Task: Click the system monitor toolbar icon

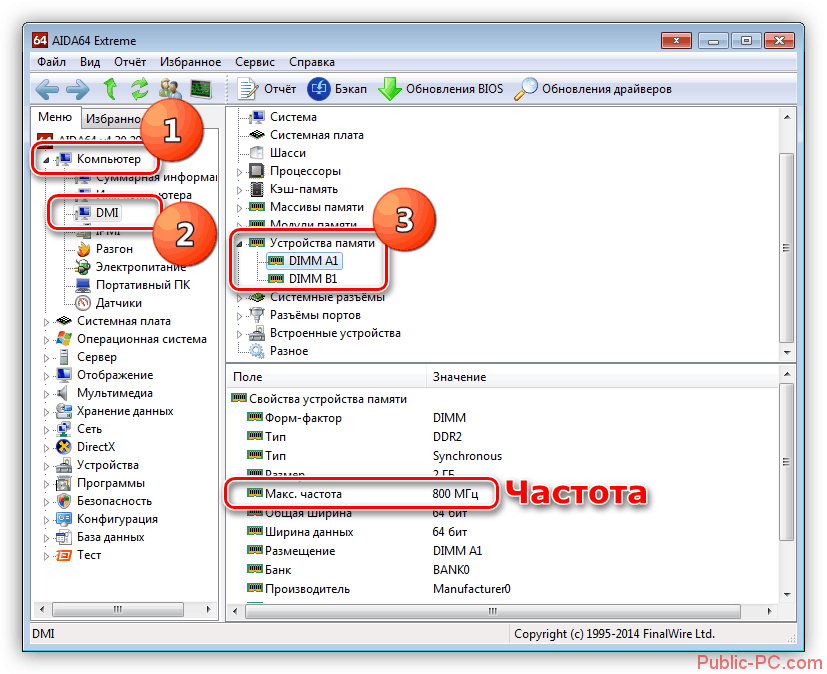Action: tap(201, 89)
